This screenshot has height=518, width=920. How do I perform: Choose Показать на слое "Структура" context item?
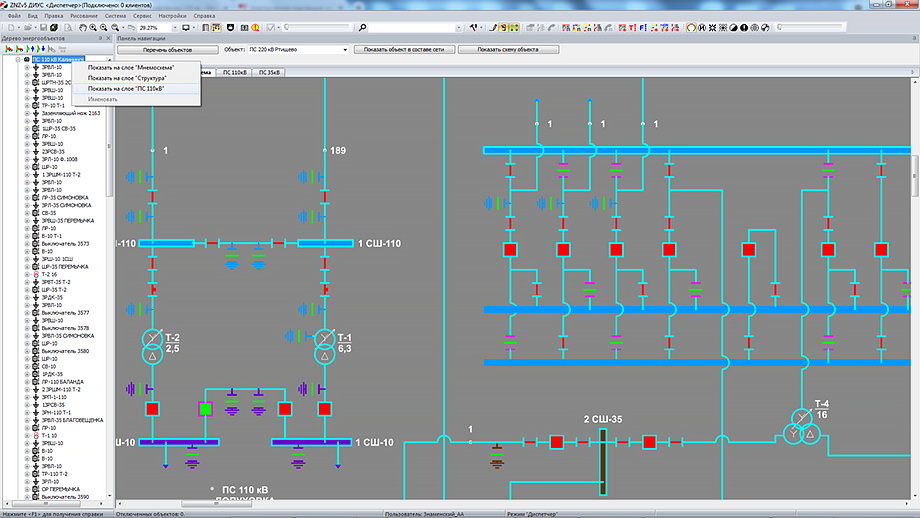pos(127,78)
